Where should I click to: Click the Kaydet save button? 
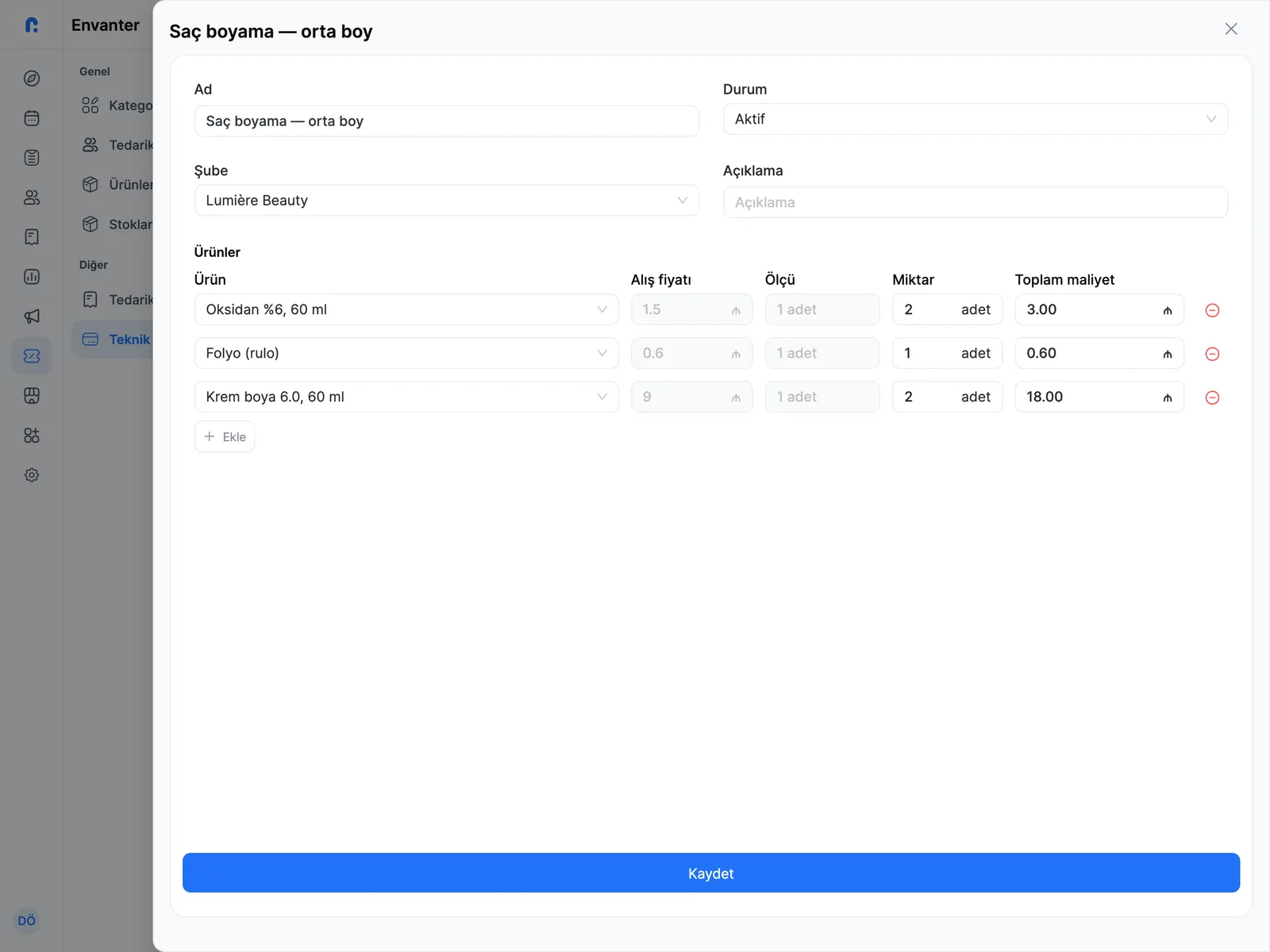[x=711, y=873]
